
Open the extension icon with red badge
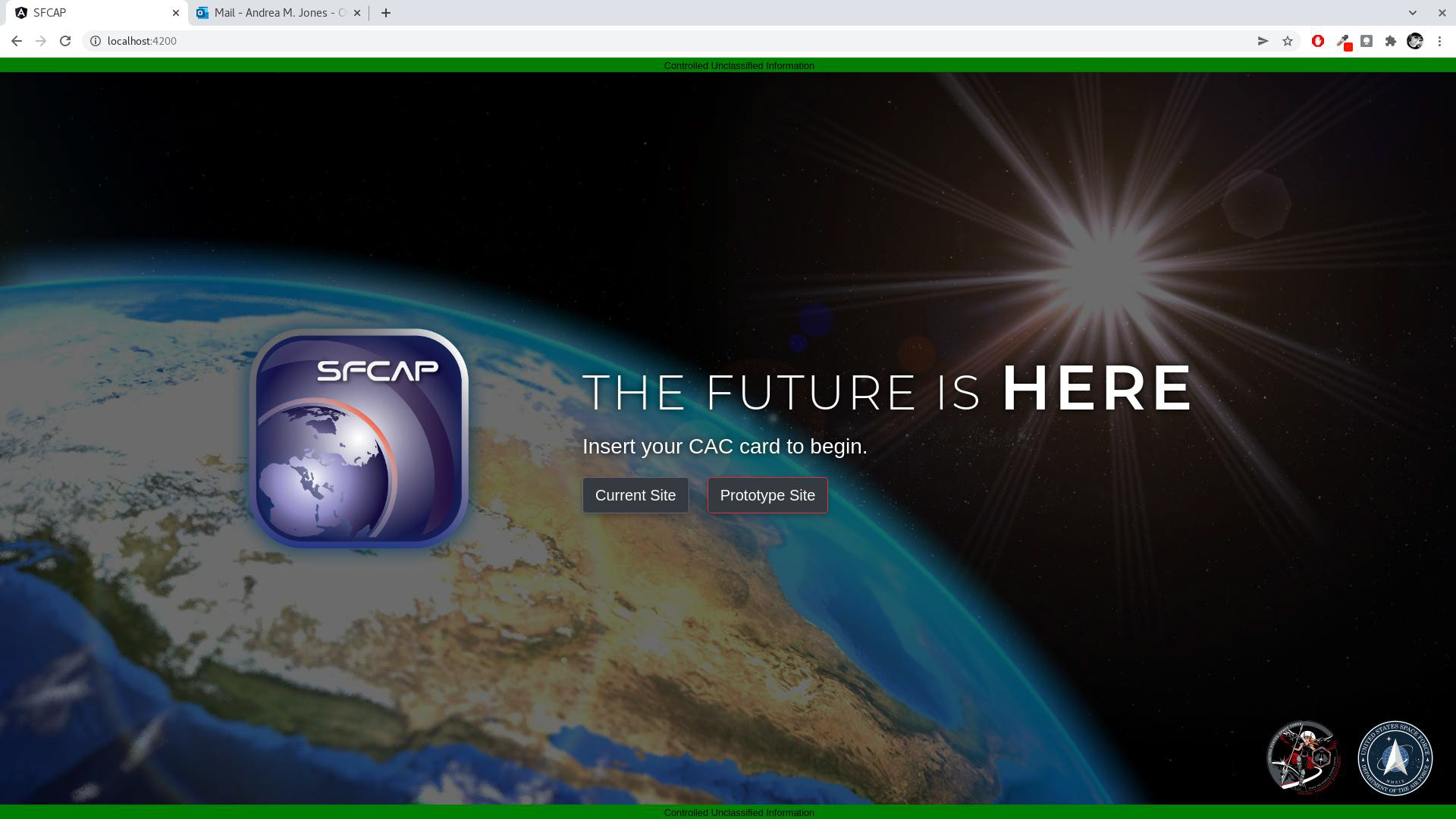[1342, 42]
